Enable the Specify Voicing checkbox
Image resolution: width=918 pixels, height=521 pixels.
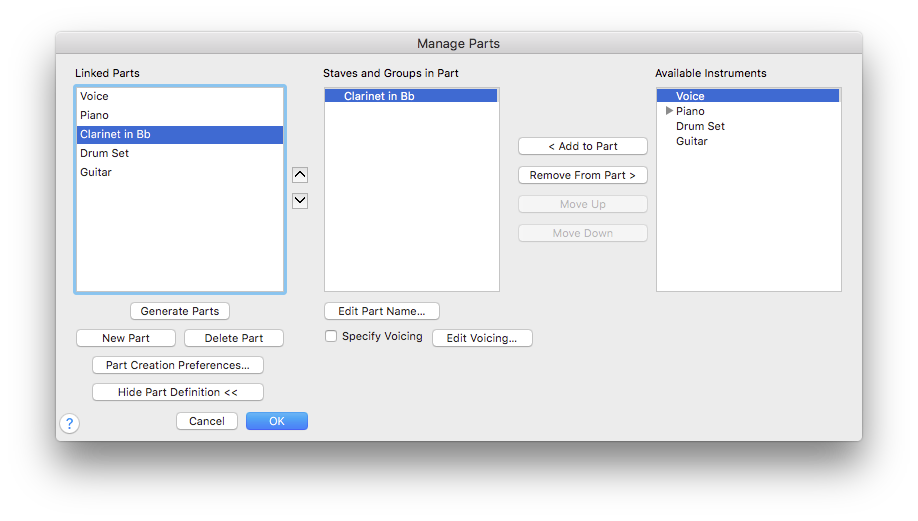coord(331,336)
